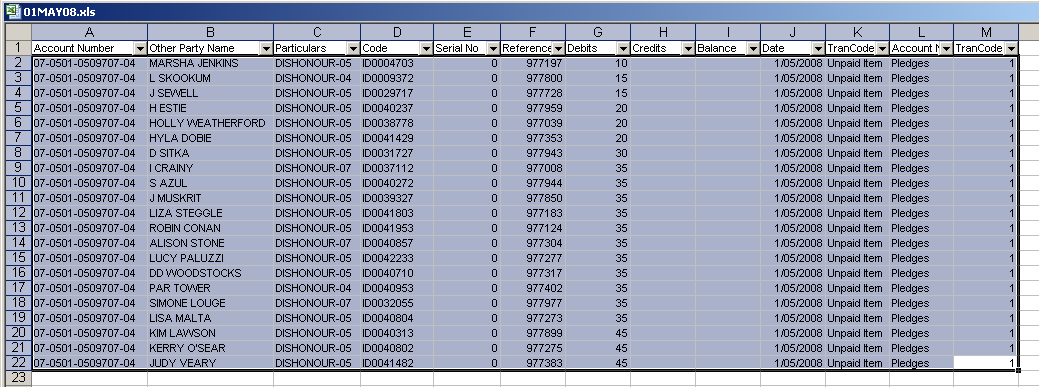The height and width of the screenshot is (387, 1039).
Task: Click the HYLA DOBIE cell
Action: pyautogui.click(x=211, y=138)
